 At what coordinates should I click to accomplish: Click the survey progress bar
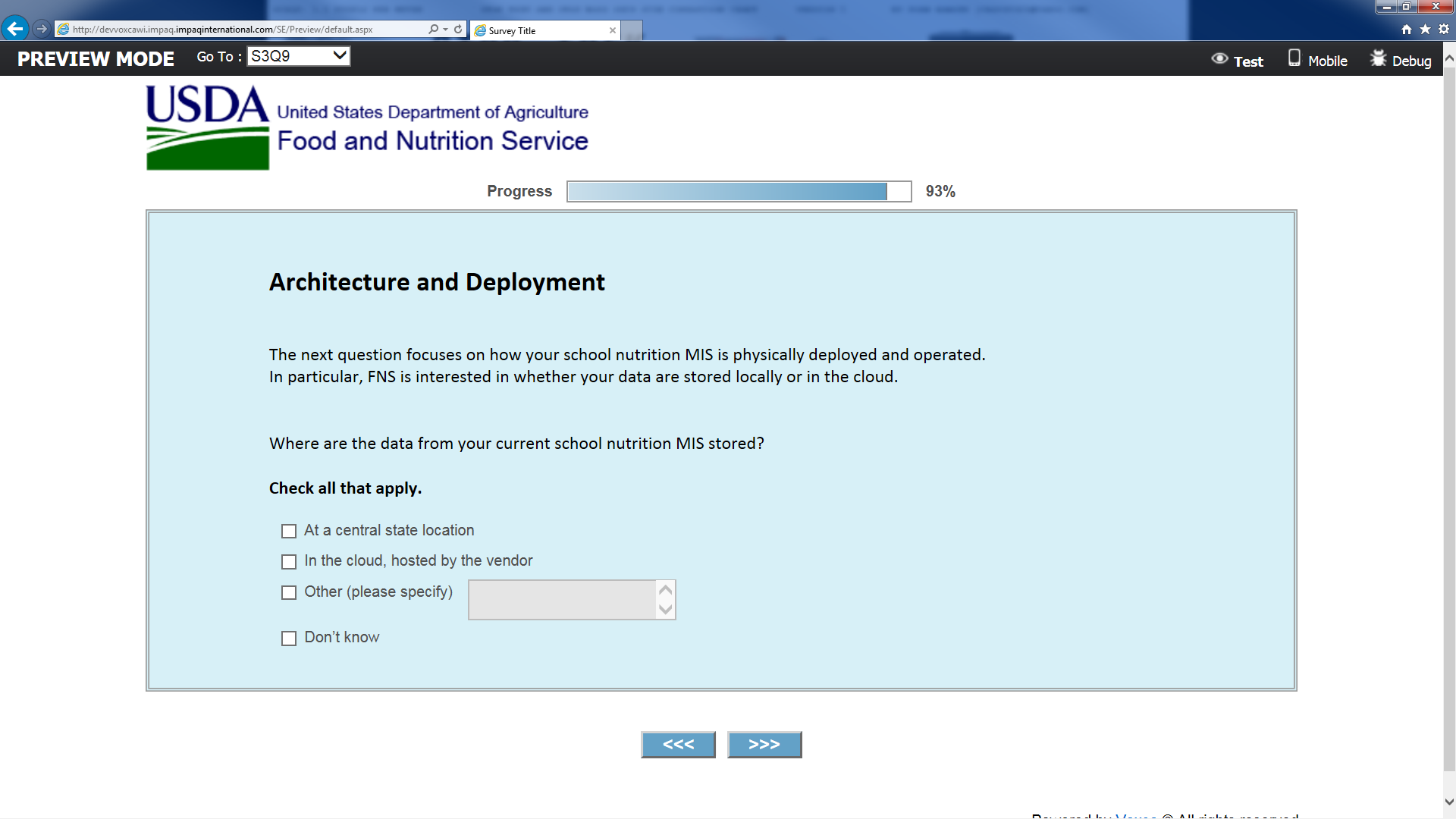[739, 191]
